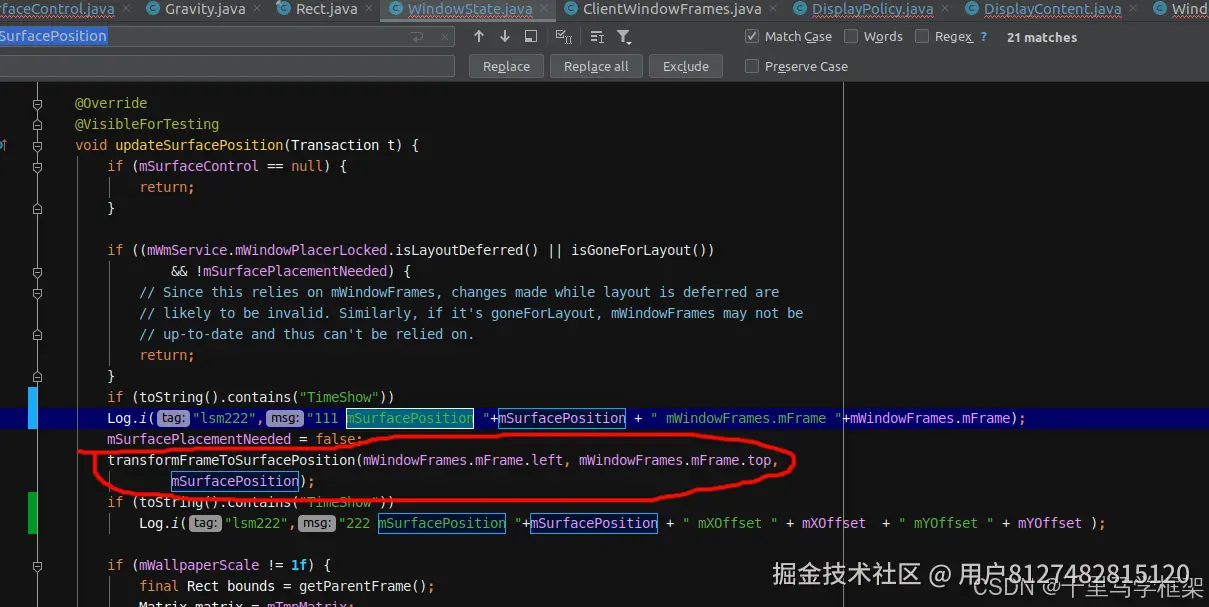
Task: Click the updateSurfacePosition method name
Action: point(199,145)
